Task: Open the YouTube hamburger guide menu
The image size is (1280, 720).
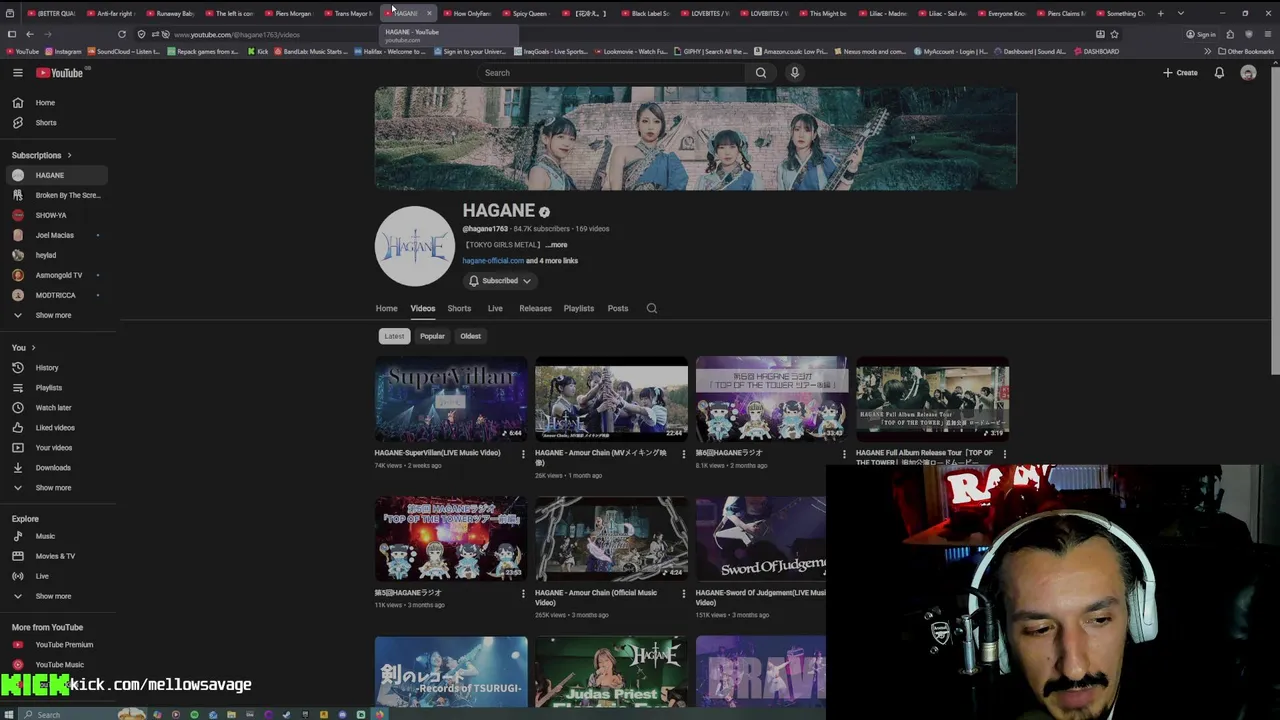Action: [17, 72]
